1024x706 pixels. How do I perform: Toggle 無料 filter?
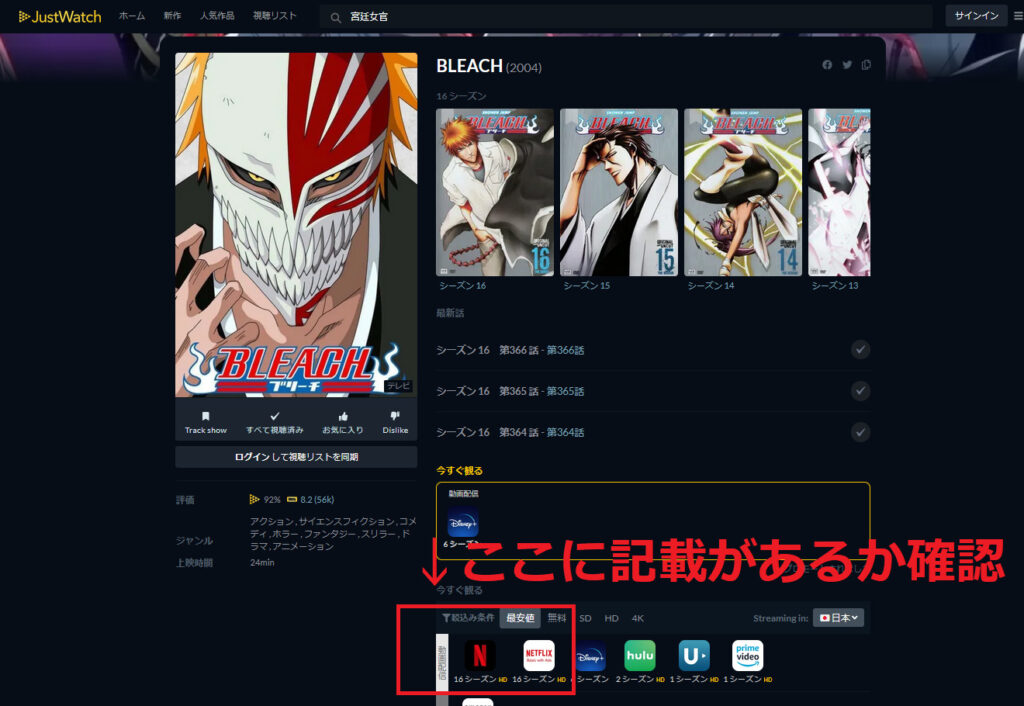pyautogui.click(x=557, y=618)
